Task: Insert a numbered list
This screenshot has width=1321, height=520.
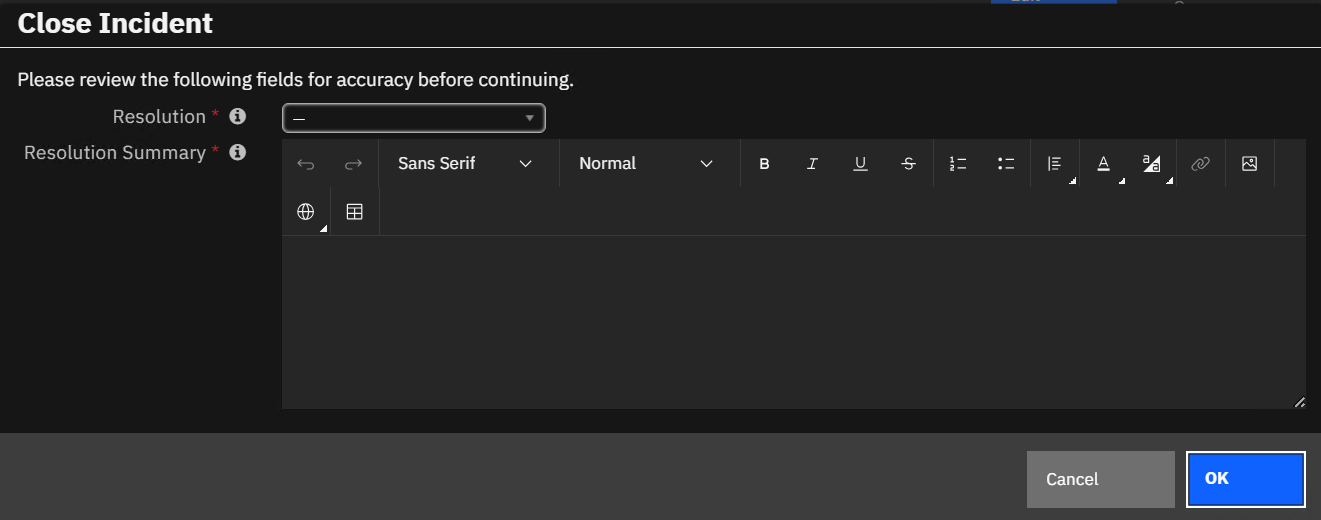Action: 958,164
